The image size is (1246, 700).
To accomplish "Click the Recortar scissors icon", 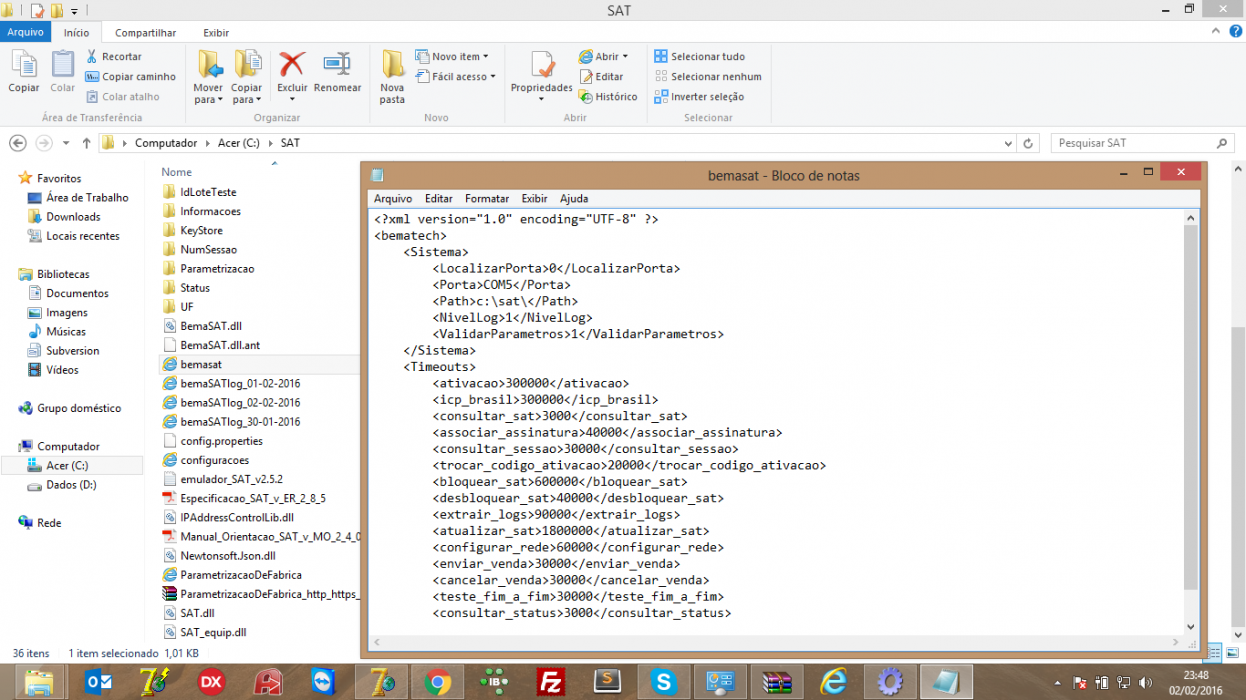I will (92, 57).
